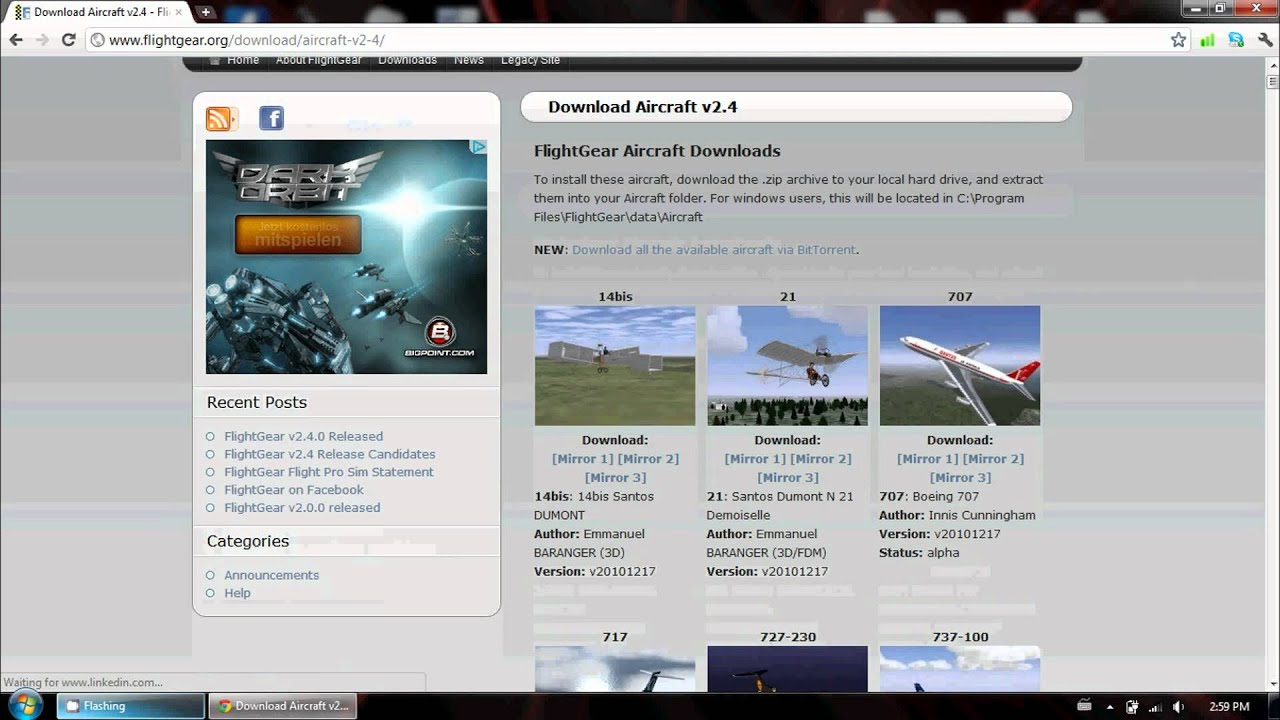Download aircraft 21 from Mirror 3
This screenshot has height=720, width=1280.
point(788,478)
